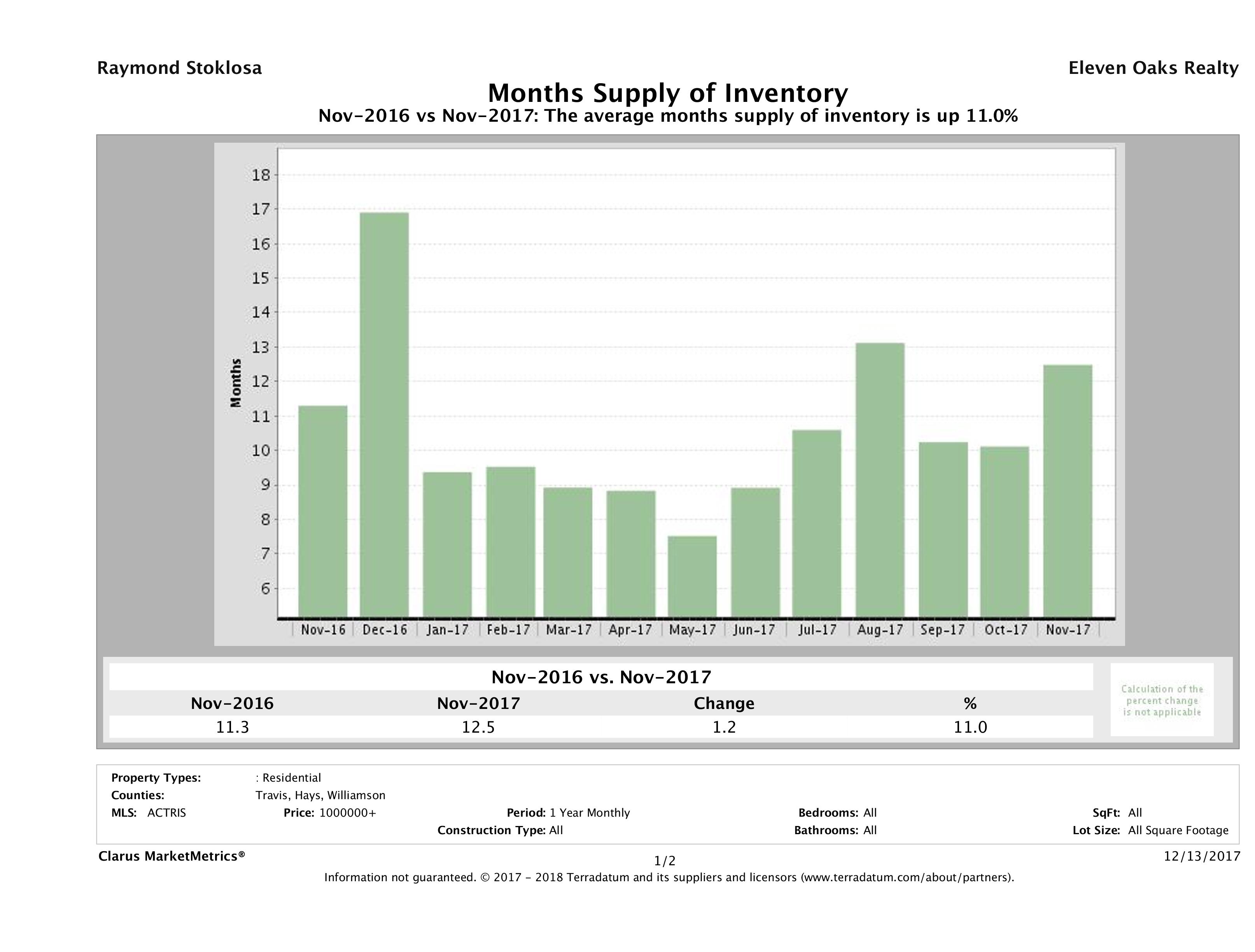Click the Months y-axis label

[236, 383]
